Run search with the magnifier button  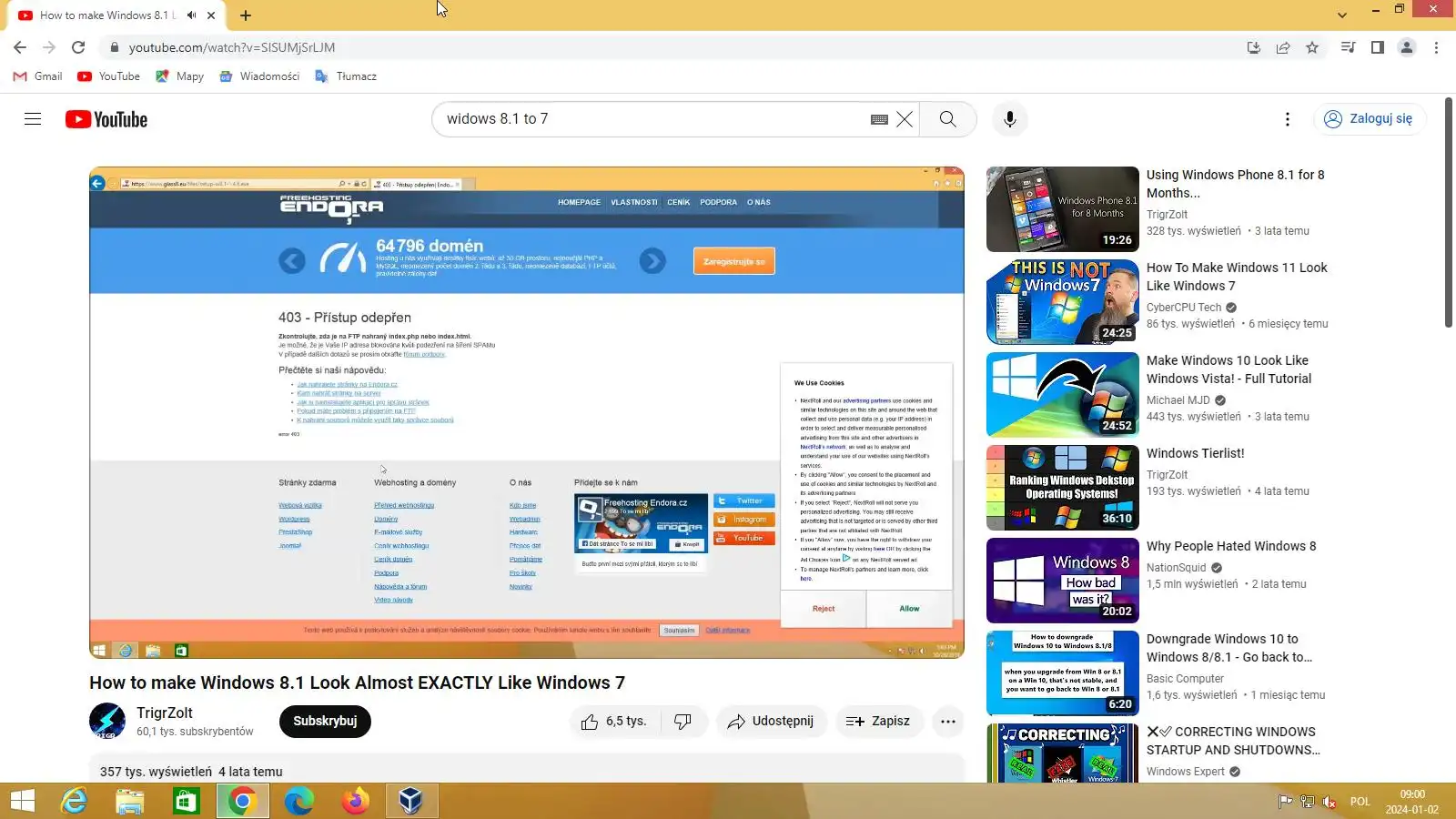click(x=947, y=119)
